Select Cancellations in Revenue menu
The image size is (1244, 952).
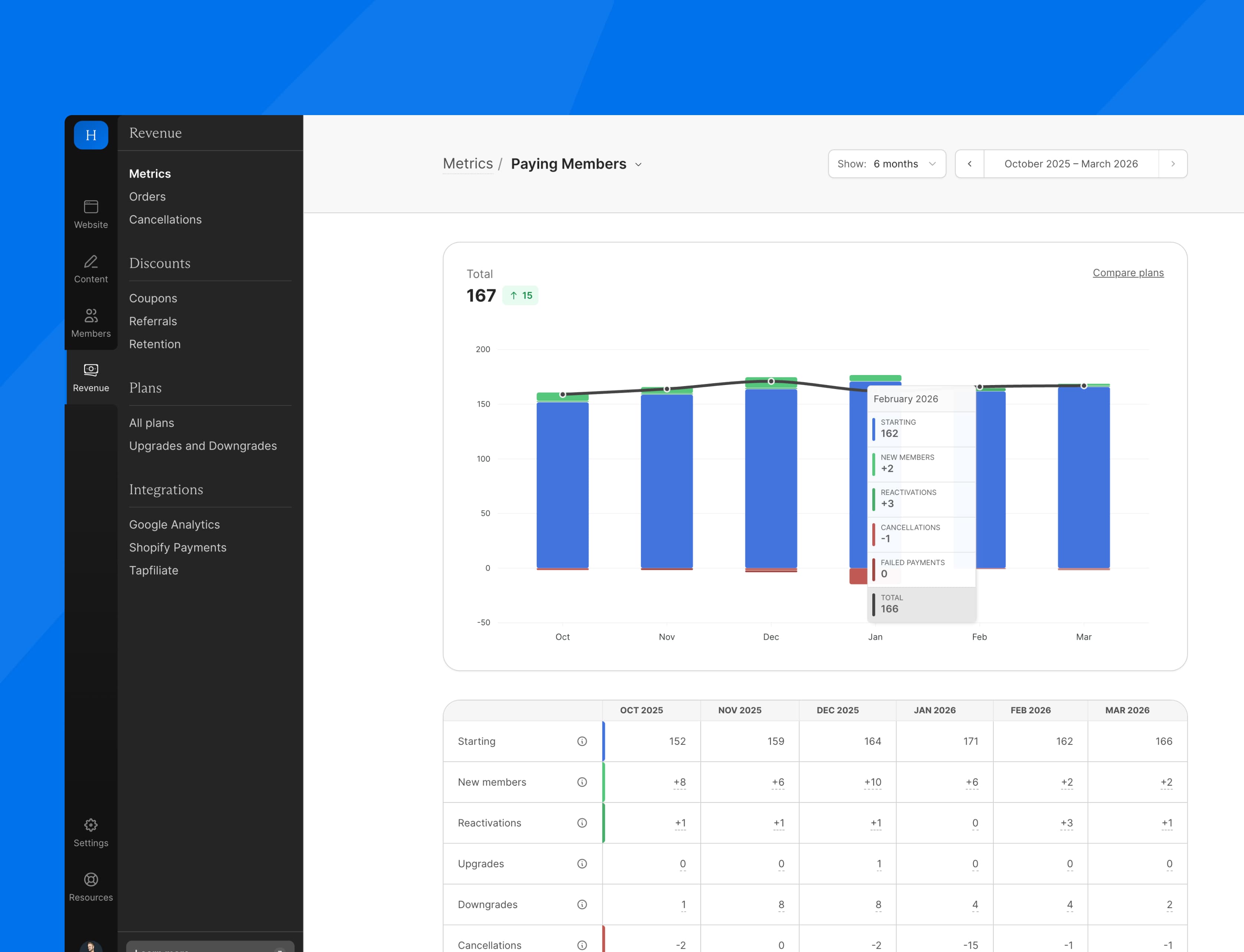pyautogui.click(x=165, y=219)
